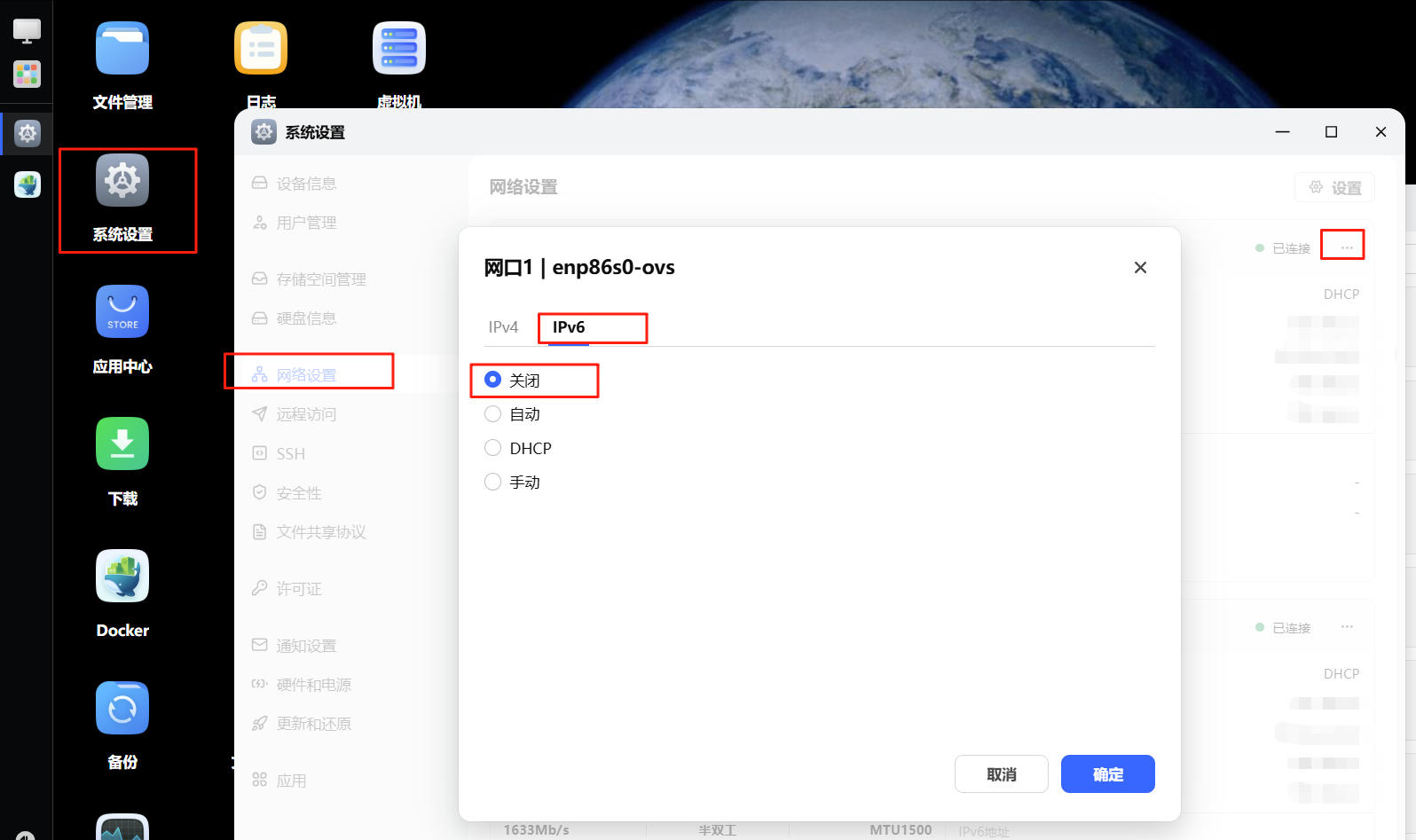The height and width of the screenshot is (840, 1416).
Task: Open the Docker whale icon in the dock
Action: click(28, 184)
